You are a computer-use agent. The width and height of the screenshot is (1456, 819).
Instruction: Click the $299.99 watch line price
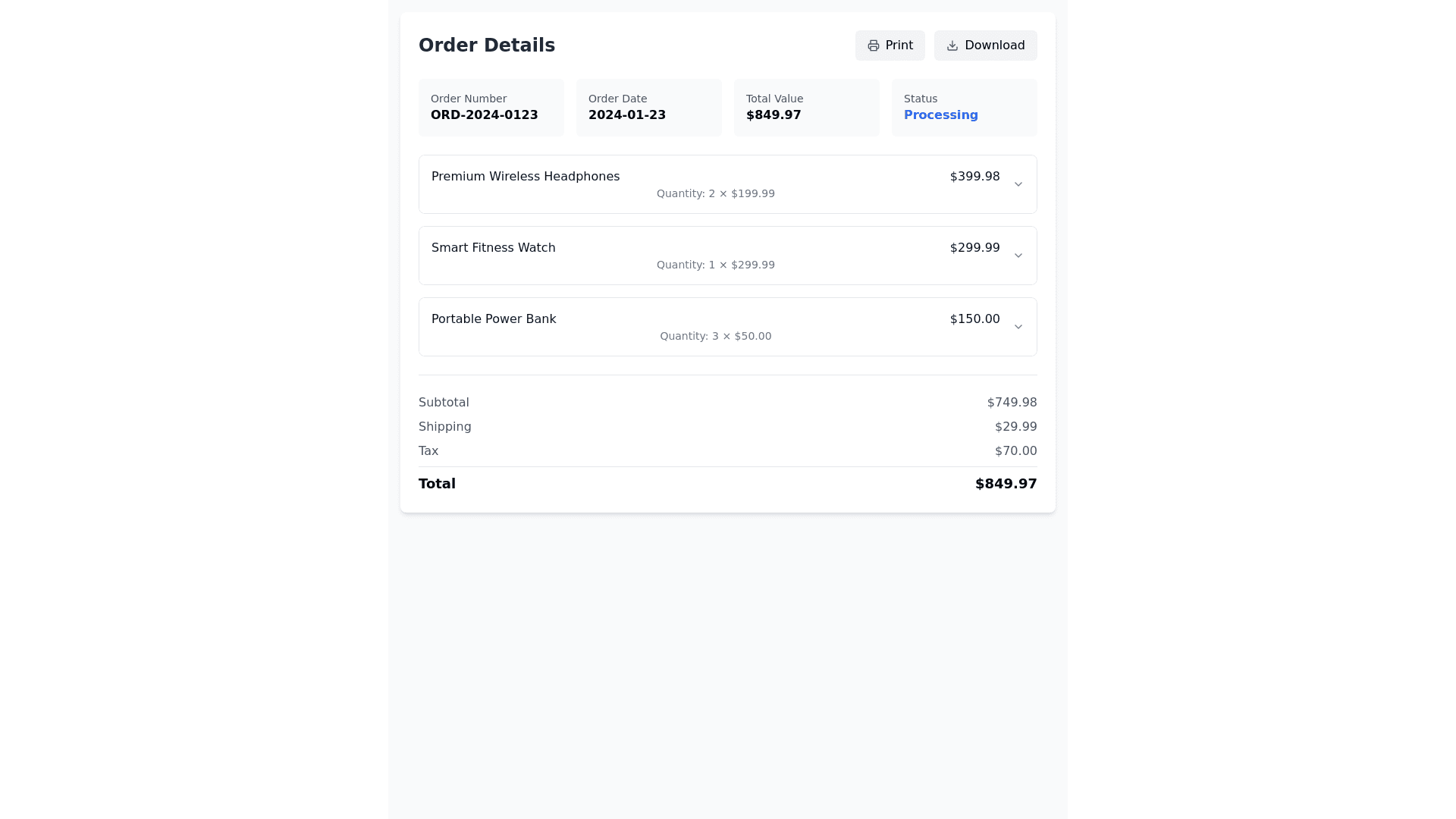(x=974, y=248)
